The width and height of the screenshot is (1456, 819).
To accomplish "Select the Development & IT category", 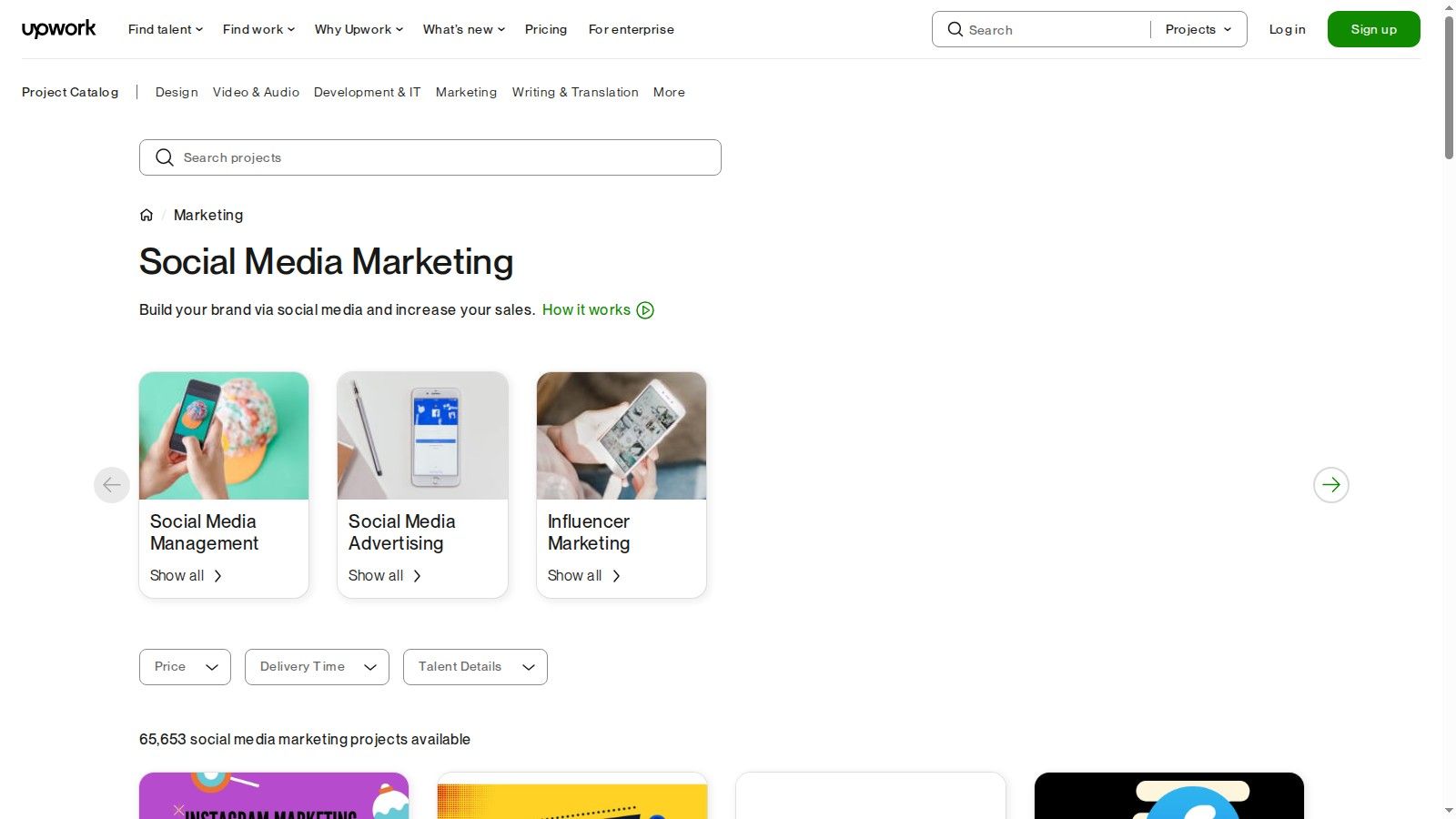I will [x=367, y=92].
